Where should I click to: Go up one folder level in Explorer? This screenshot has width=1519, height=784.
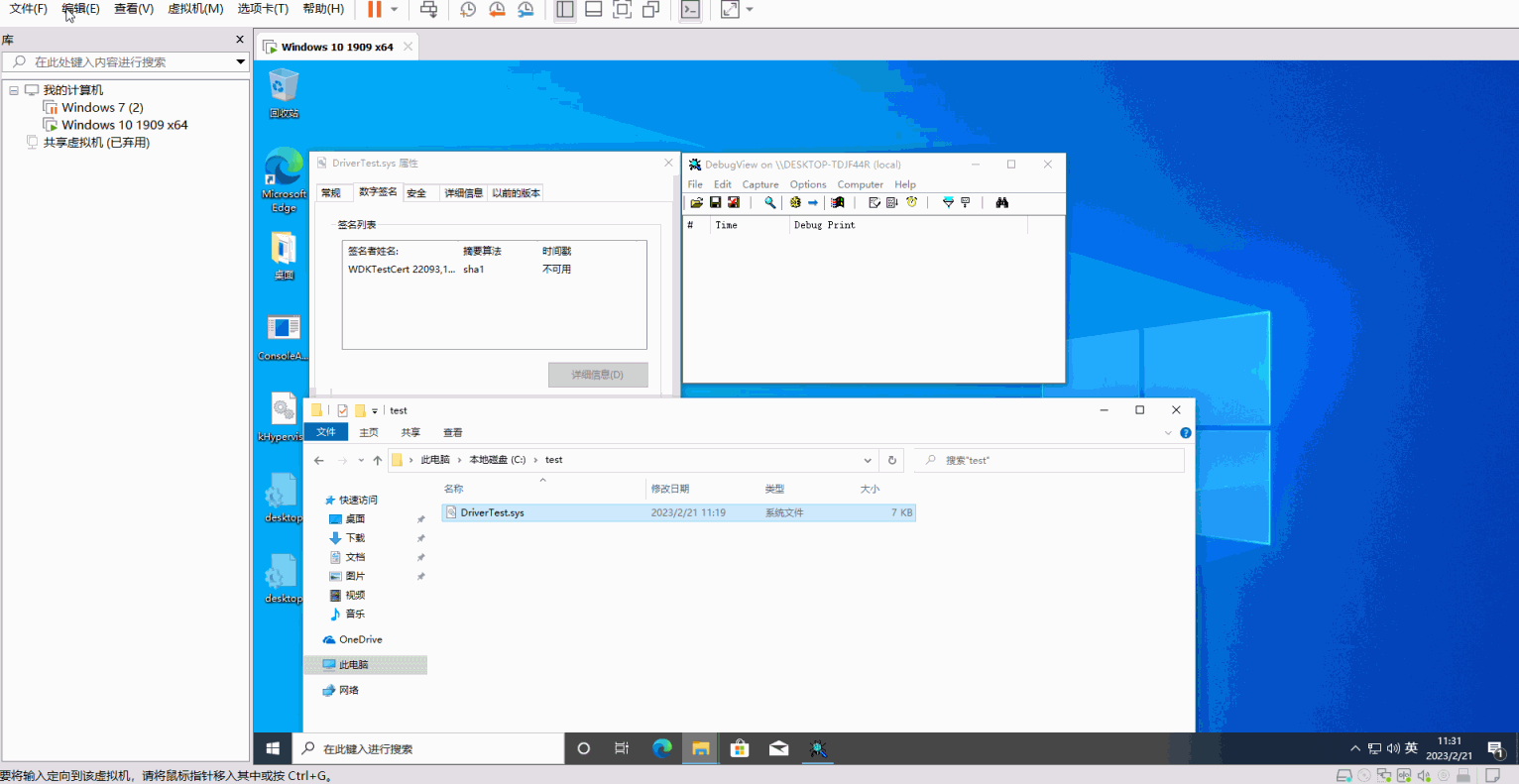click(378, 460)
